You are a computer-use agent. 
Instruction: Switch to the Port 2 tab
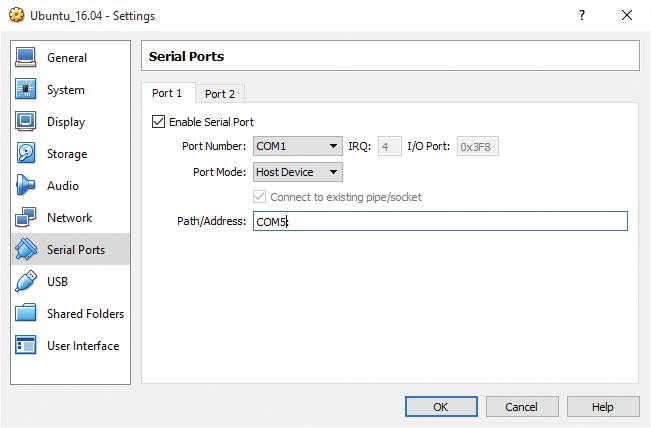(220, 94)
